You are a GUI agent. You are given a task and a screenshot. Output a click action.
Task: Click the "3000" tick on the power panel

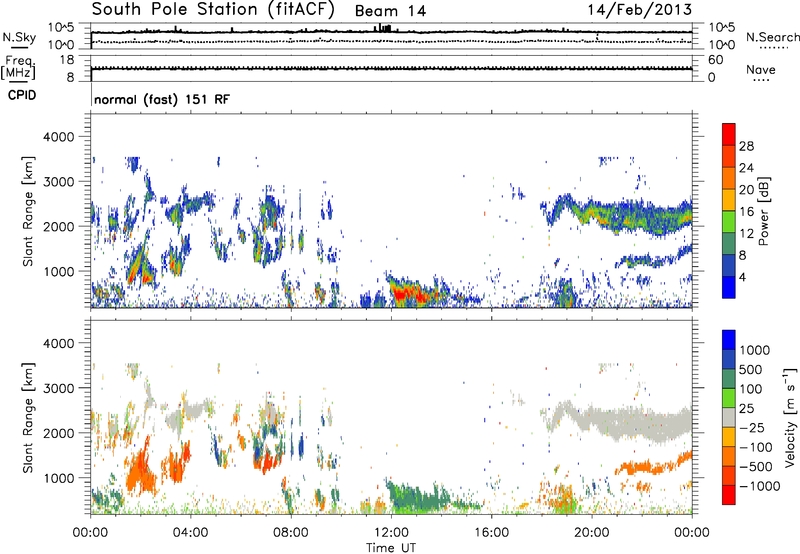(58, 182)
